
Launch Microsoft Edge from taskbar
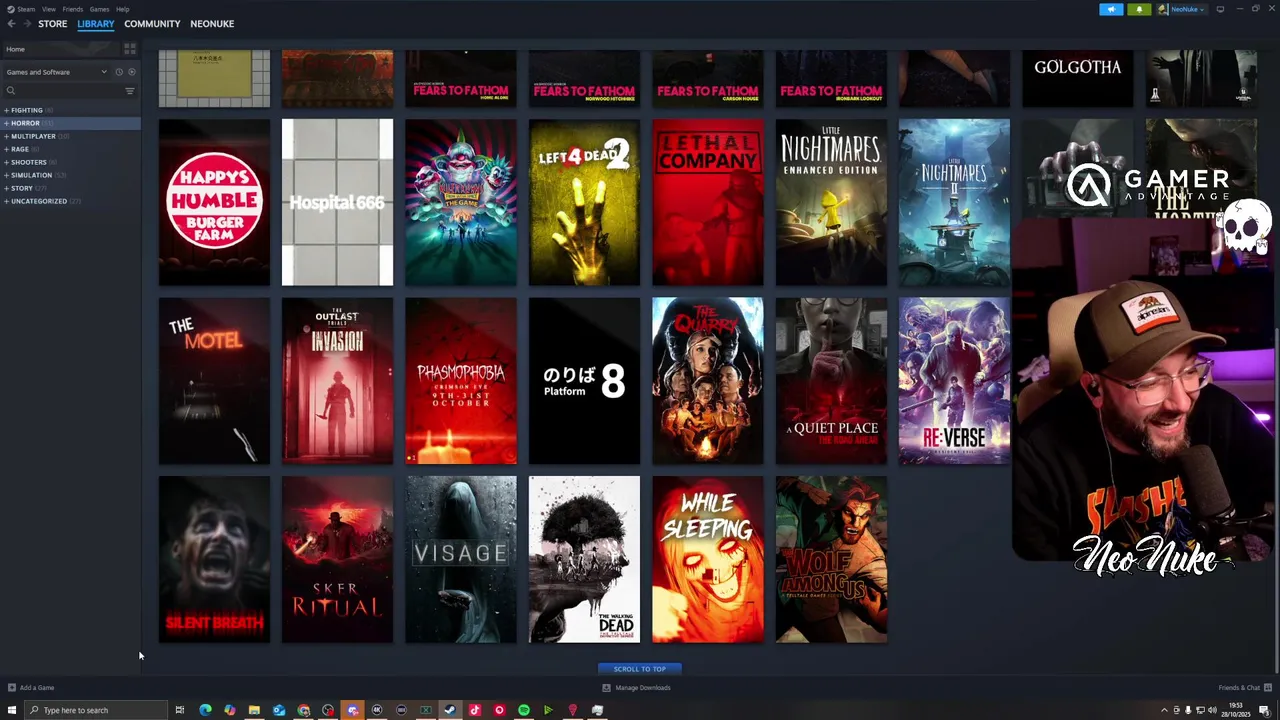(x=205, y=710)
